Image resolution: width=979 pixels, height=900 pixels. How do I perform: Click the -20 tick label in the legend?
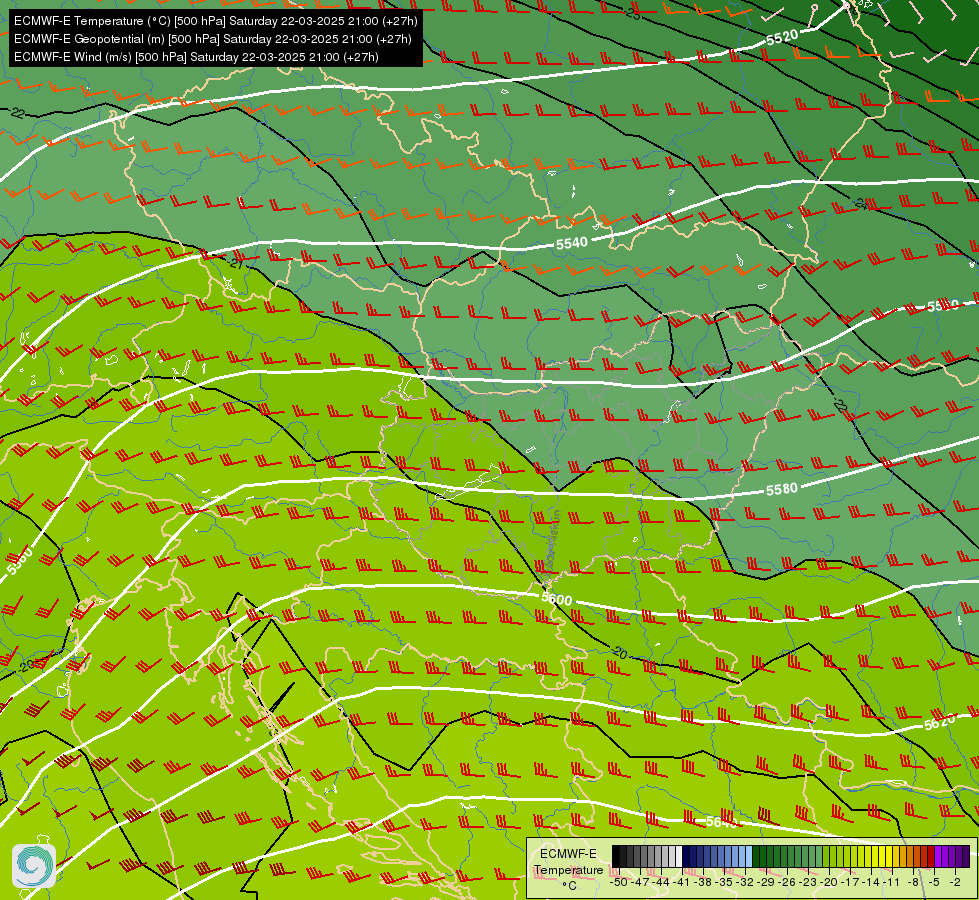point(829,882)
